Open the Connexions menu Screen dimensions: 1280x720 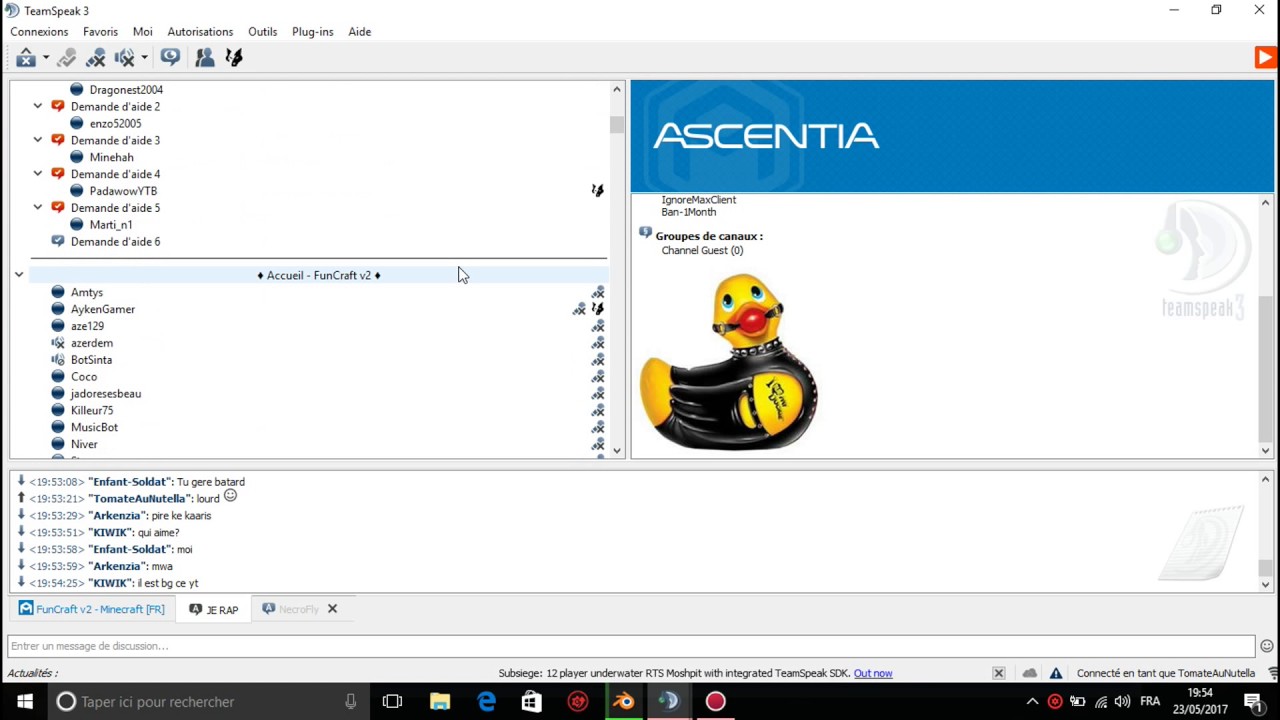(39, 32)
